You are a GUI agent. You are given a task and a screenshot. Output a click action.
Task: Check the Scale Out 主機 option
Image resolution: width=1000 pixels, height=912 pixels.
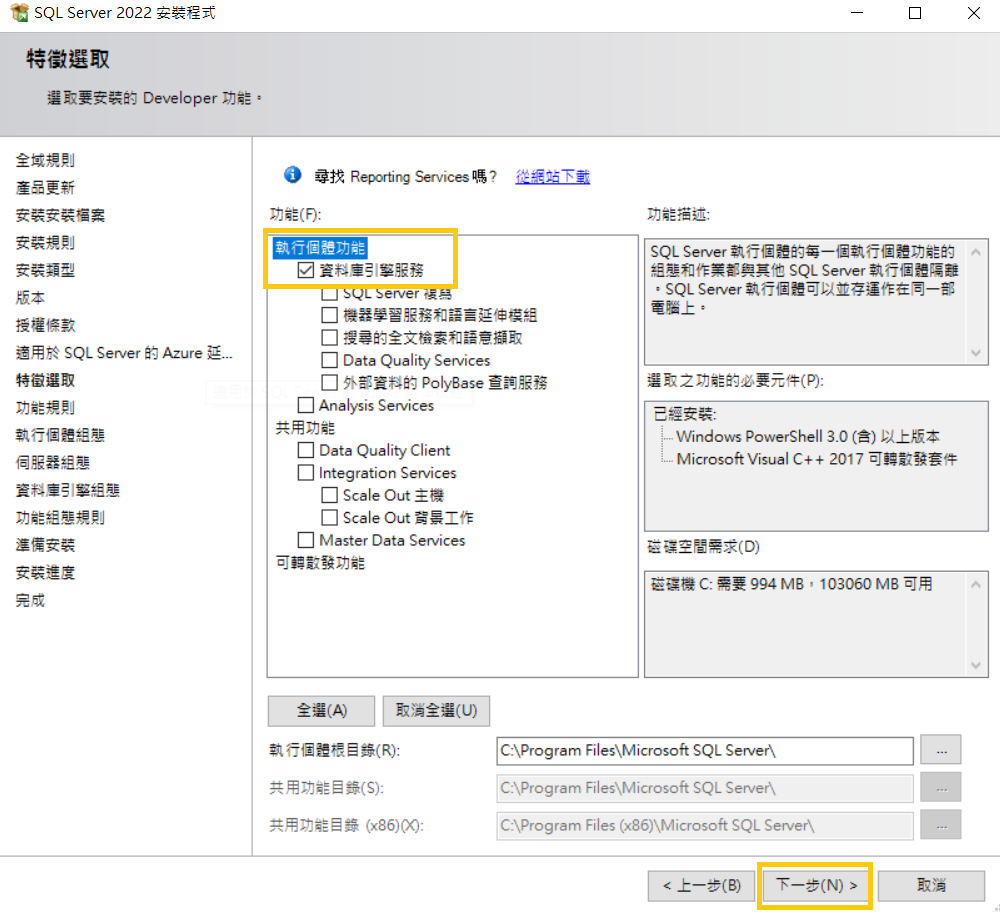(x=330, y=495)
